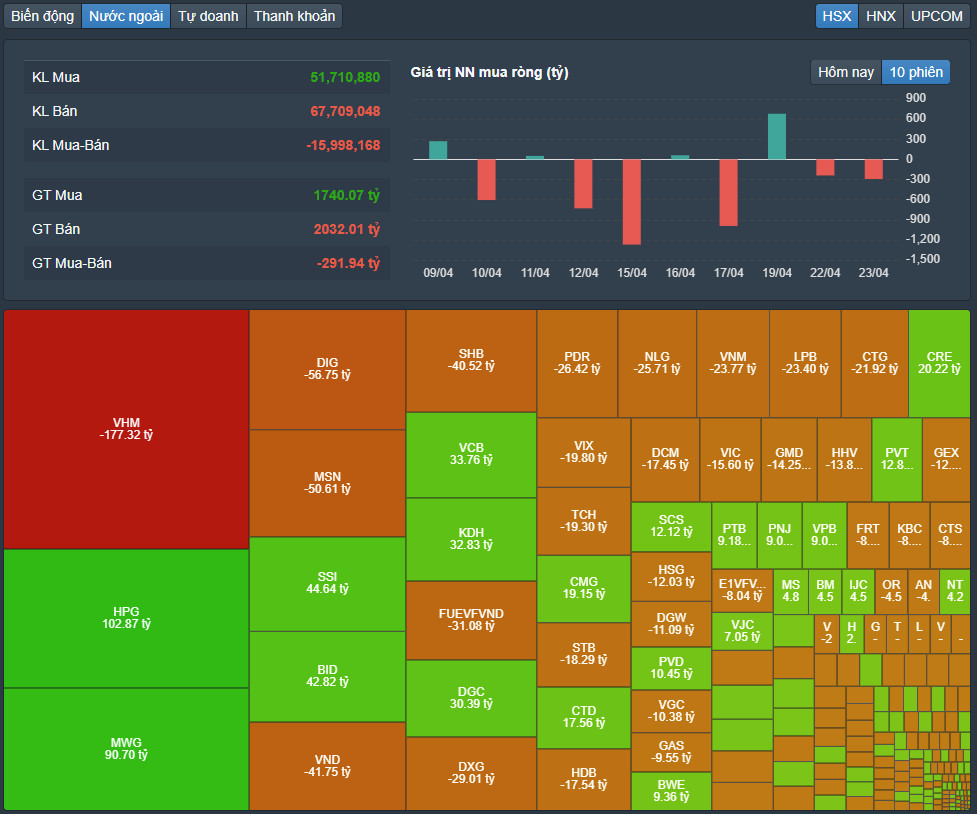Select the HPG treemap cell
Screen dimensions: 977x814
[x=126, y=618]
